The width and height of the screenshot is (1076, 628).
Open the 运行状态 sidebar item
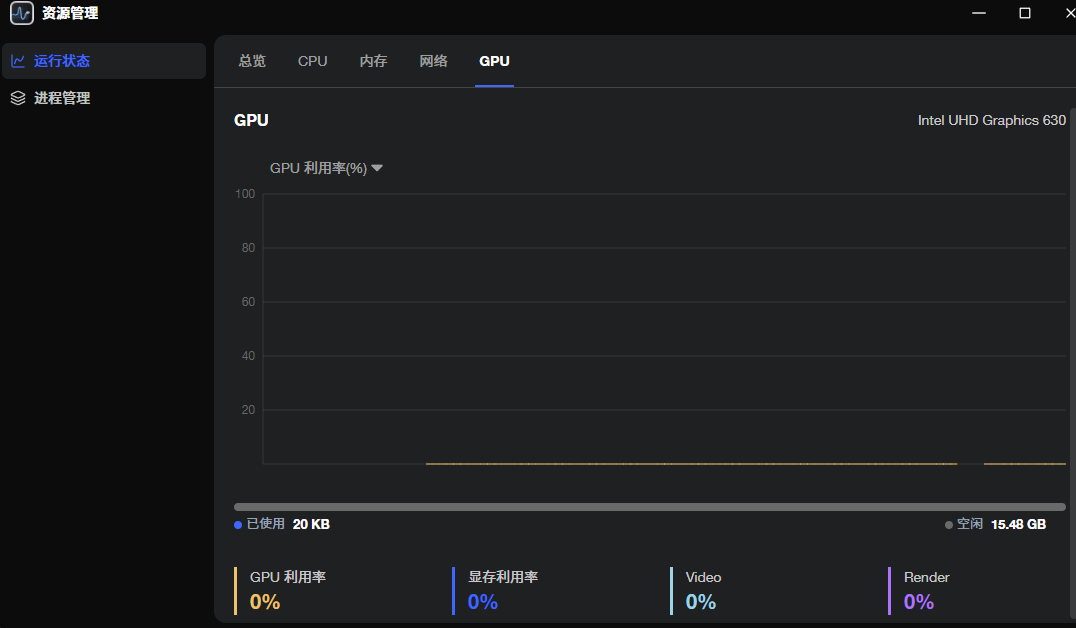[x=104, y=61]
